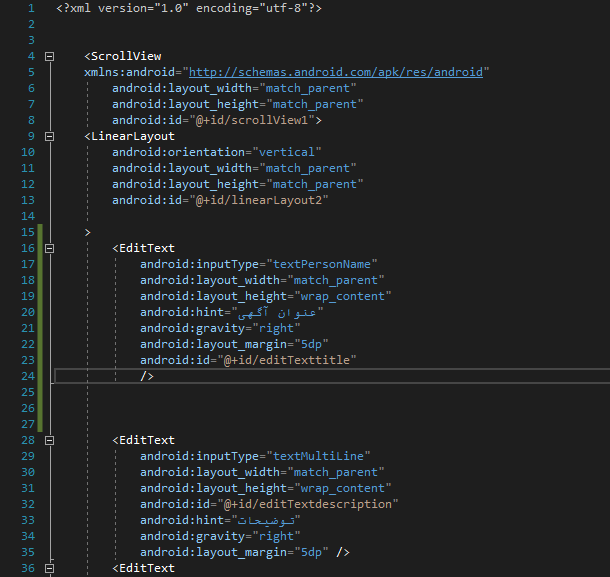Click the lone ">" on line 15
Viewport: 610px width, 577px height.
[x=88, y=232]
